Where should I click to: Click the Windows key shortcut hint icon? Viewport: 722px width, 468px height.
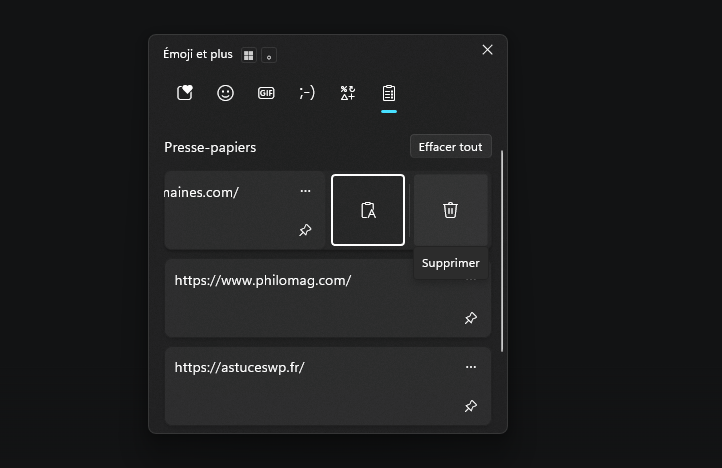249,55
